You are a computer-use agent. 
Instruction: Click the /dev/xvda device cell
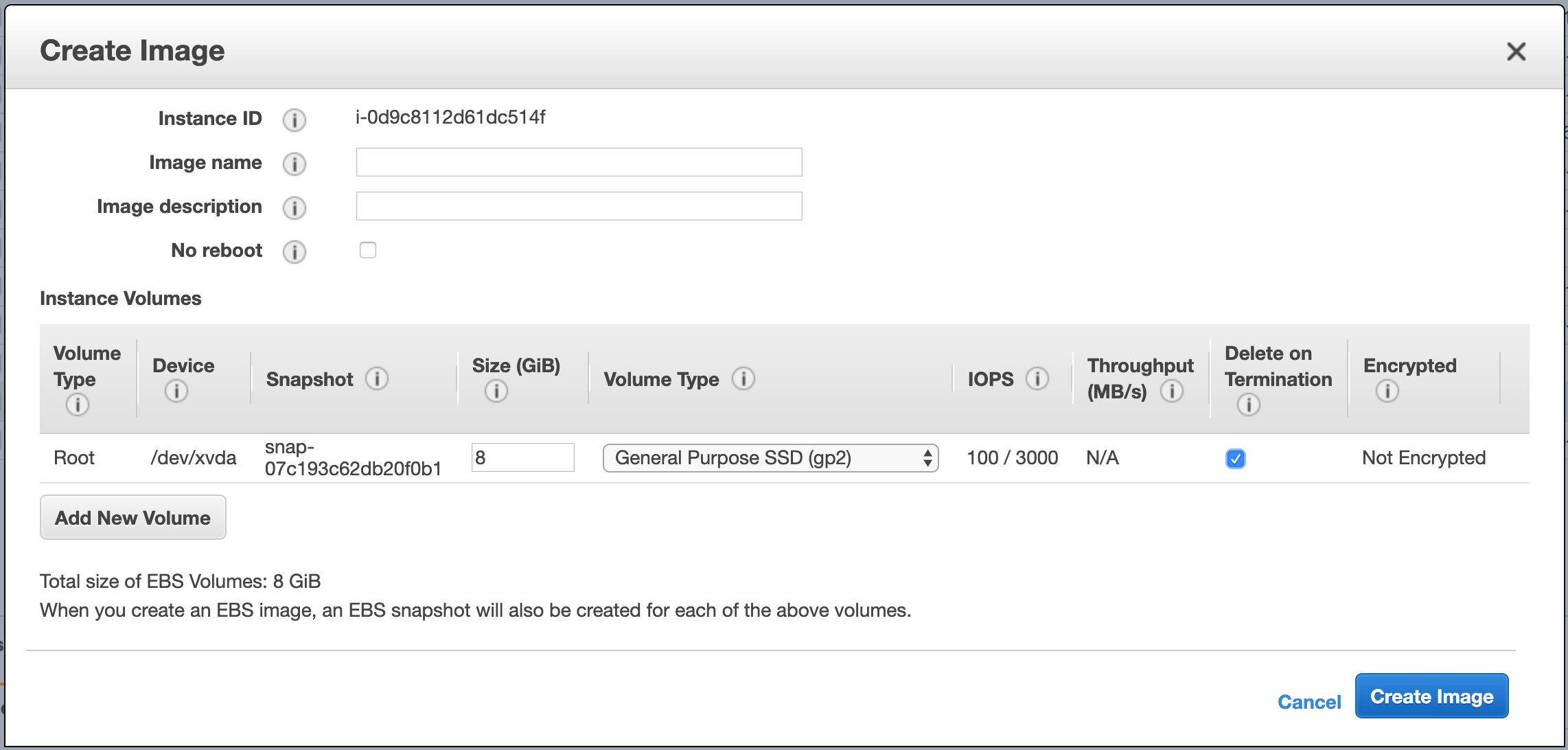(x=194, y=458)
